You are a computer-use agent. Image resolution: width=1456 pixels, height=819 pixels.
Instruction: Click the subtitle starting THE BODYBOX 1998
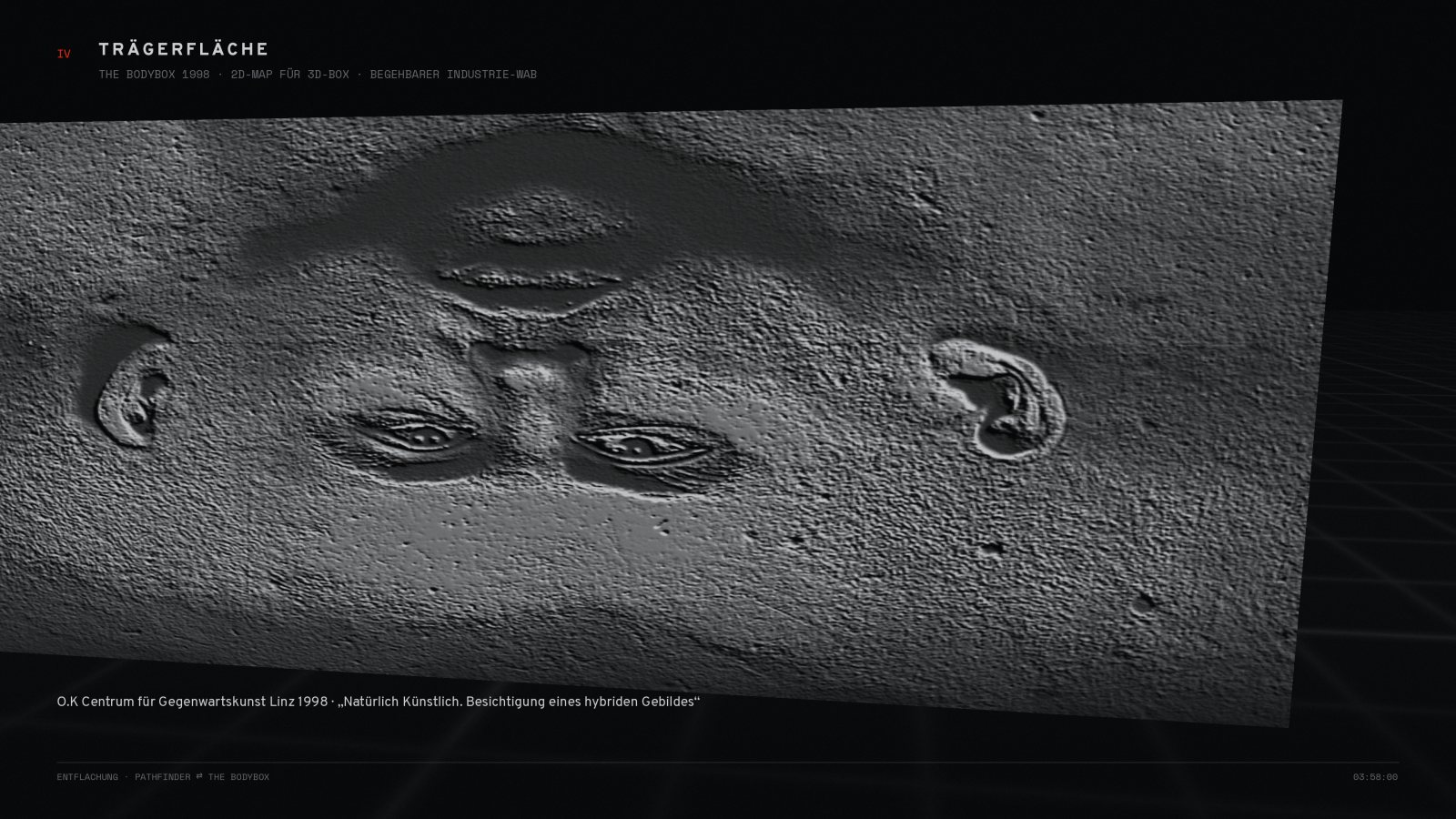click(318, 75)
